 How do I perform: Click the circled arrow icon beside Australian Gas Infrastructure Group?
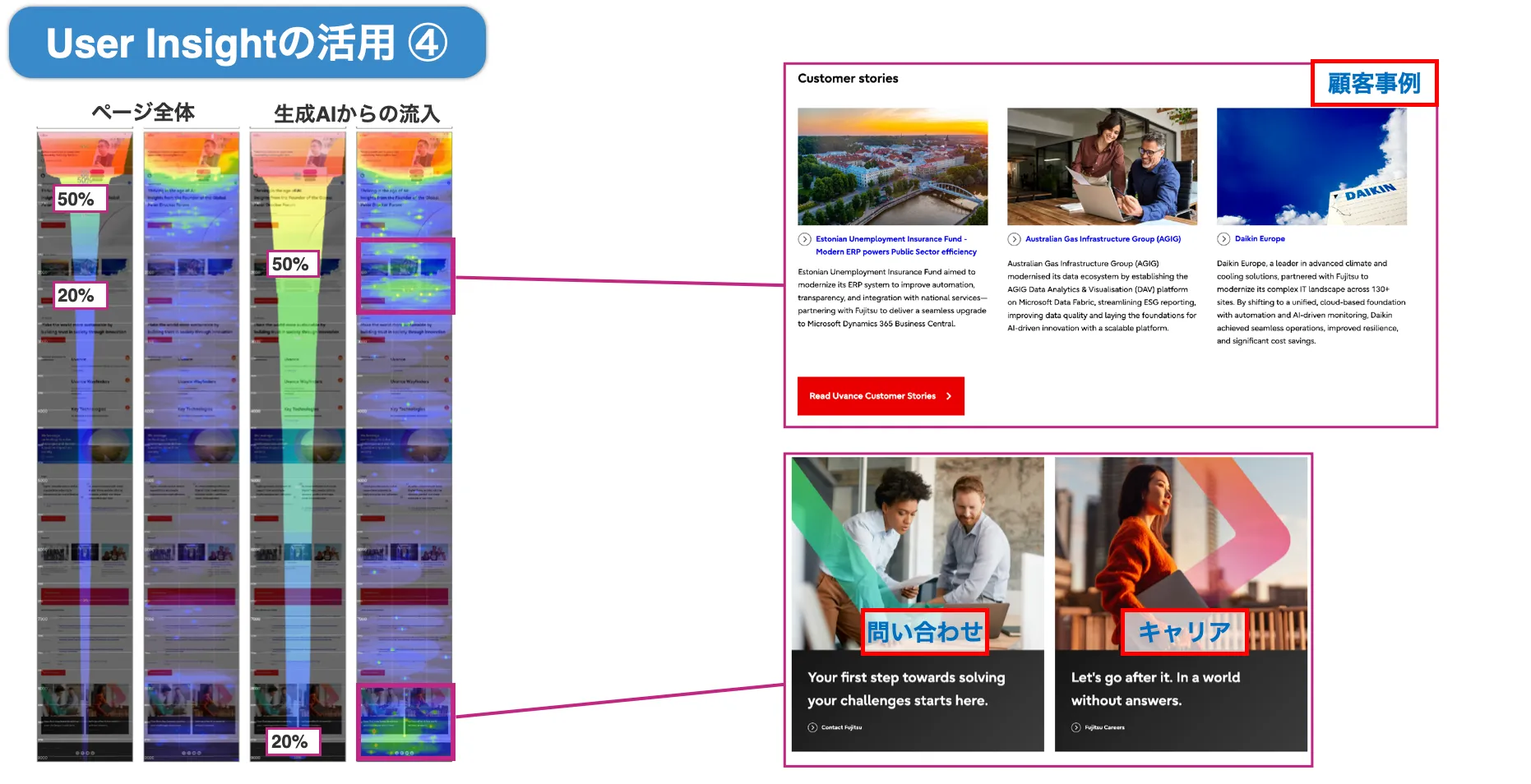[x=1014, y=239]
